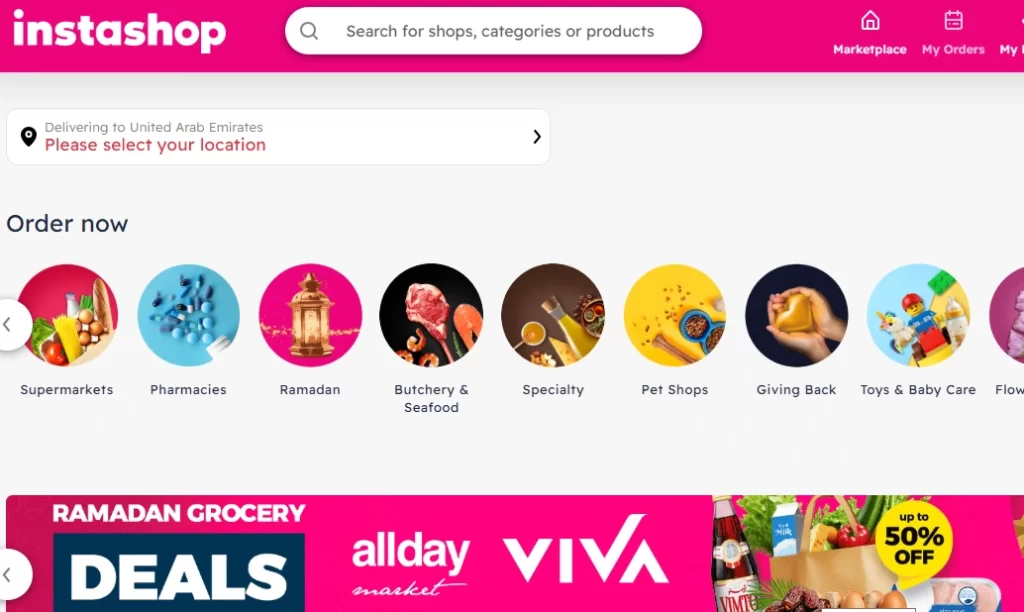Click the instashop logo
The height and width of the screenshot is (612, 1024).
coord(120,31)
